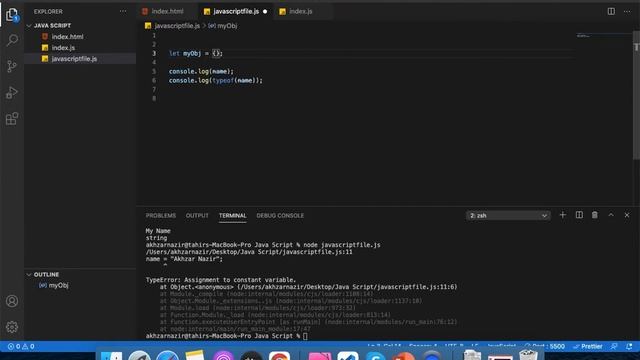This screenshot has width=640, height=360.
Task: Click the errors and warnings status indicator
Action: pos(21,347)
